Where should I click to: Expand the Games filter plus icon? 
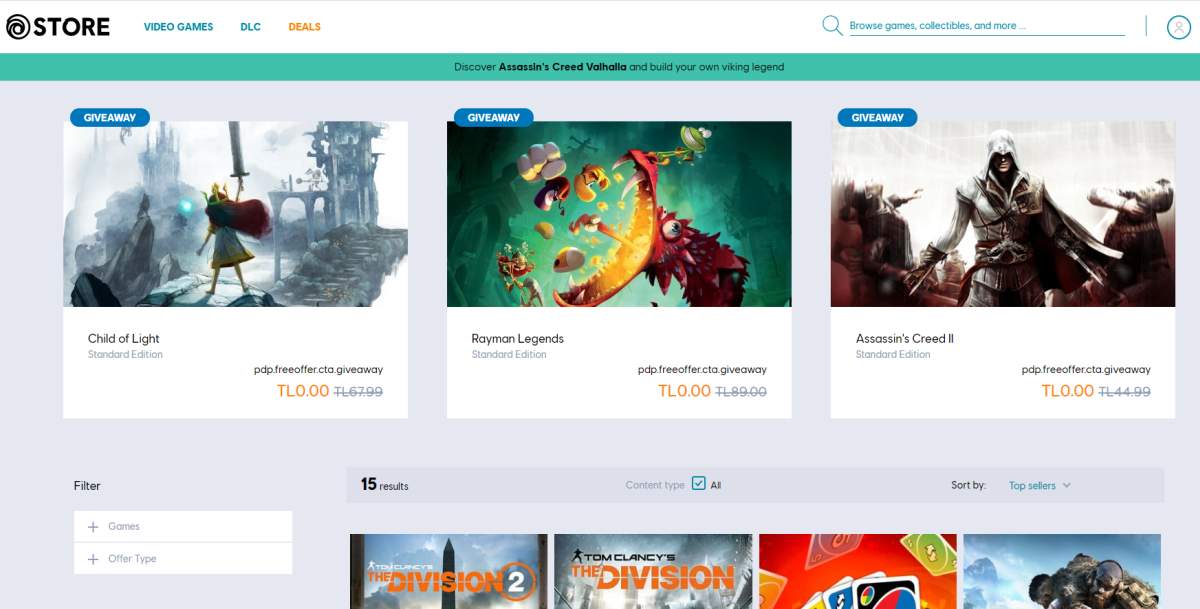coord(93,527)
